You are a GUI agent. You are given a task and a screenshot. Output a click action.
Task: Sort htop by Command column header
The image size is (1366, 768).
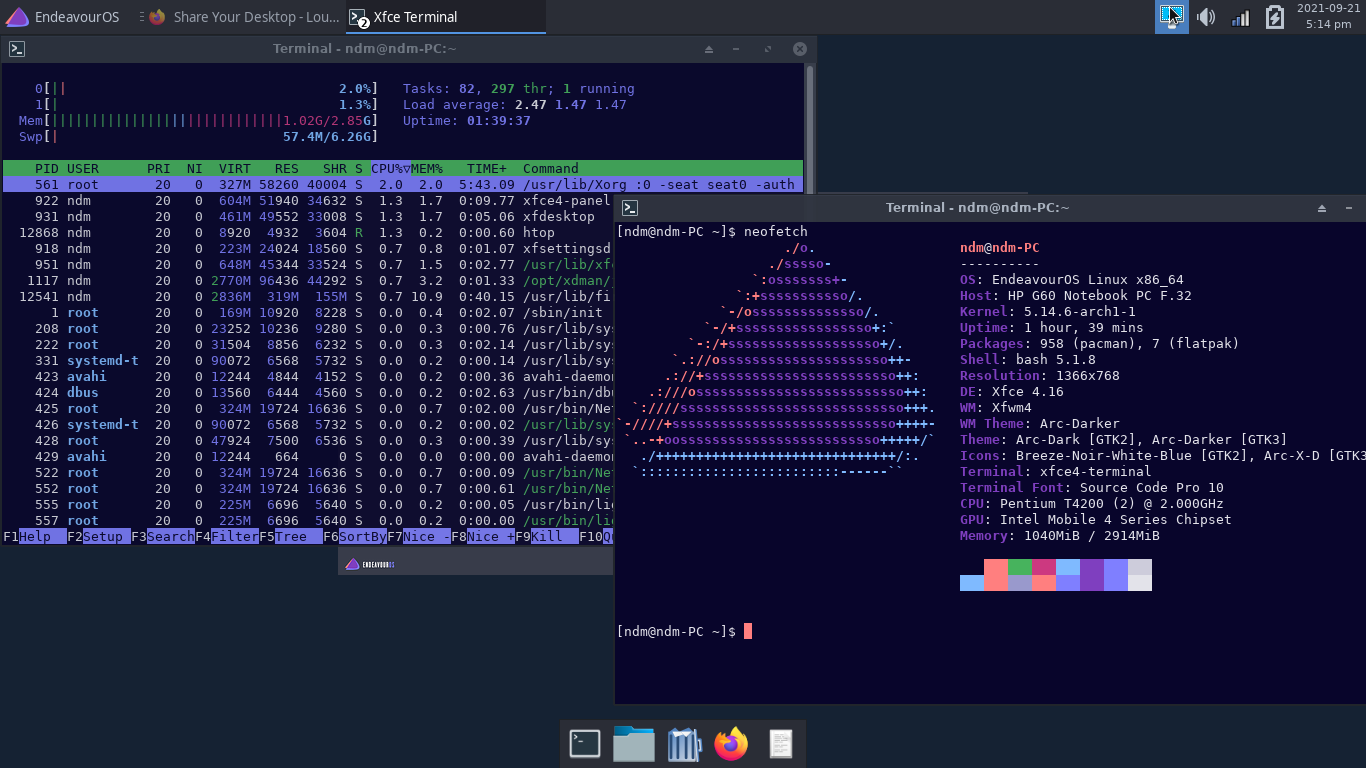pyautogui.click(x=551, y=168)
